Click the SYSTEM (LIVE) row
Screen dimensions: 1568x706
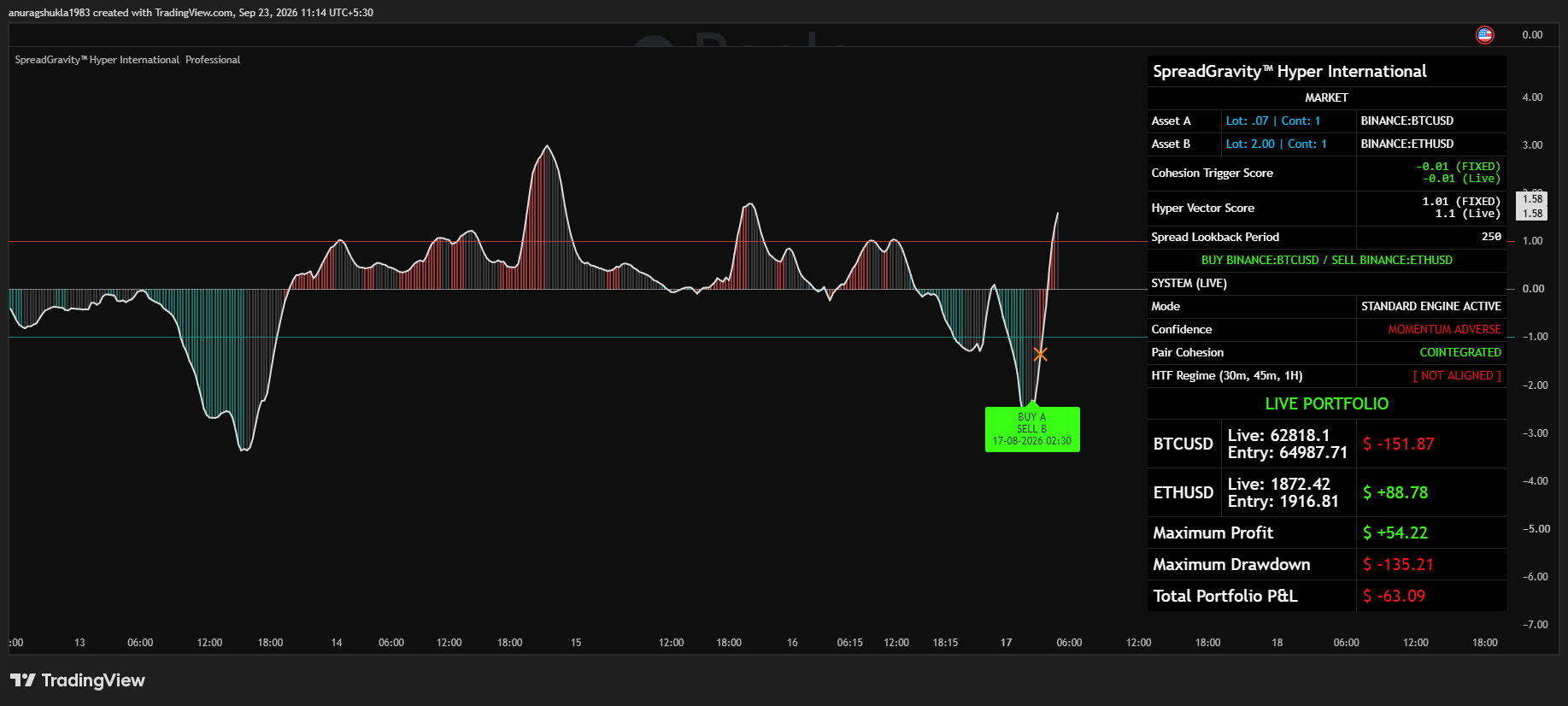pyautogui.click(x=1326, y=284)
